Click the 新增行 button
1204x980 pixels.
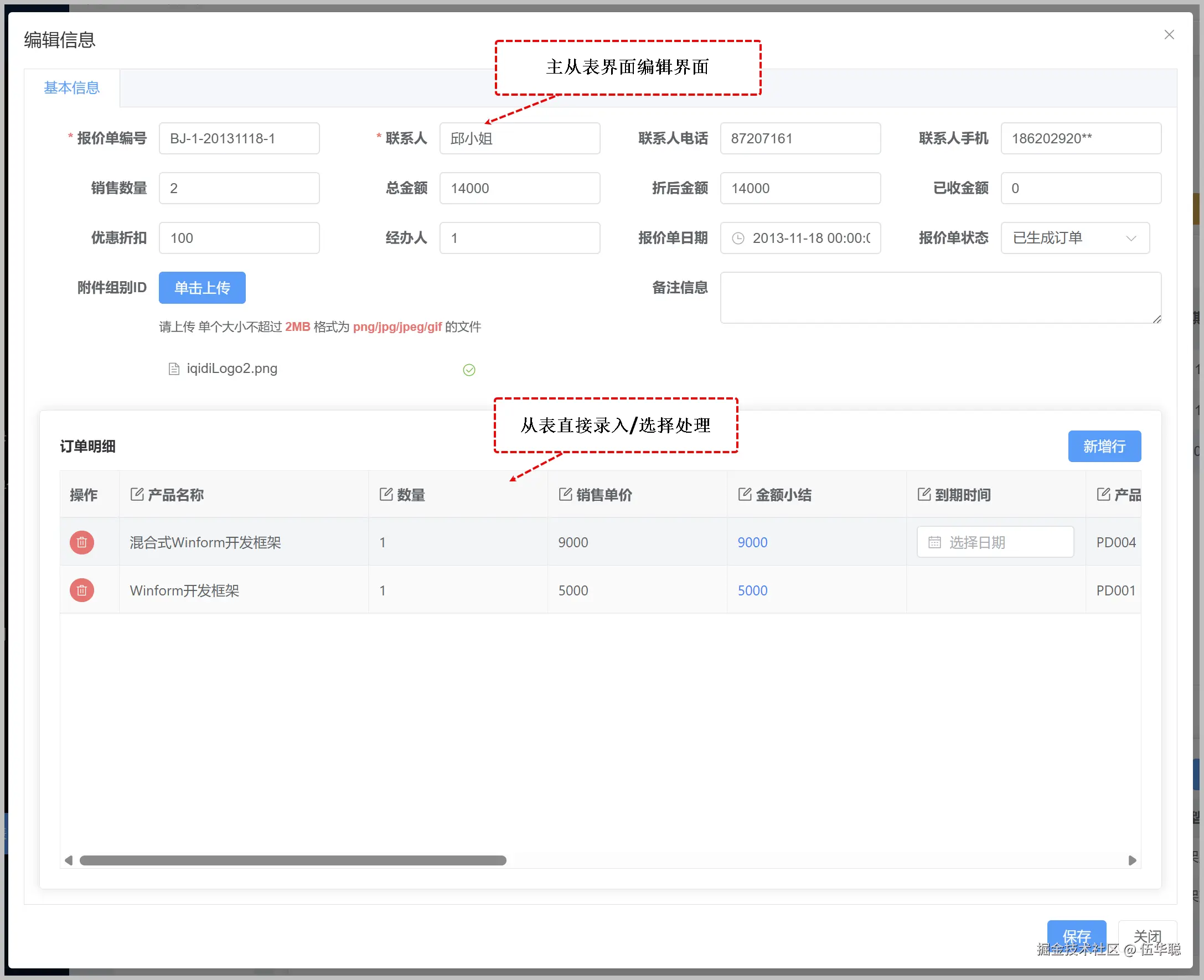pos(1104,447)
